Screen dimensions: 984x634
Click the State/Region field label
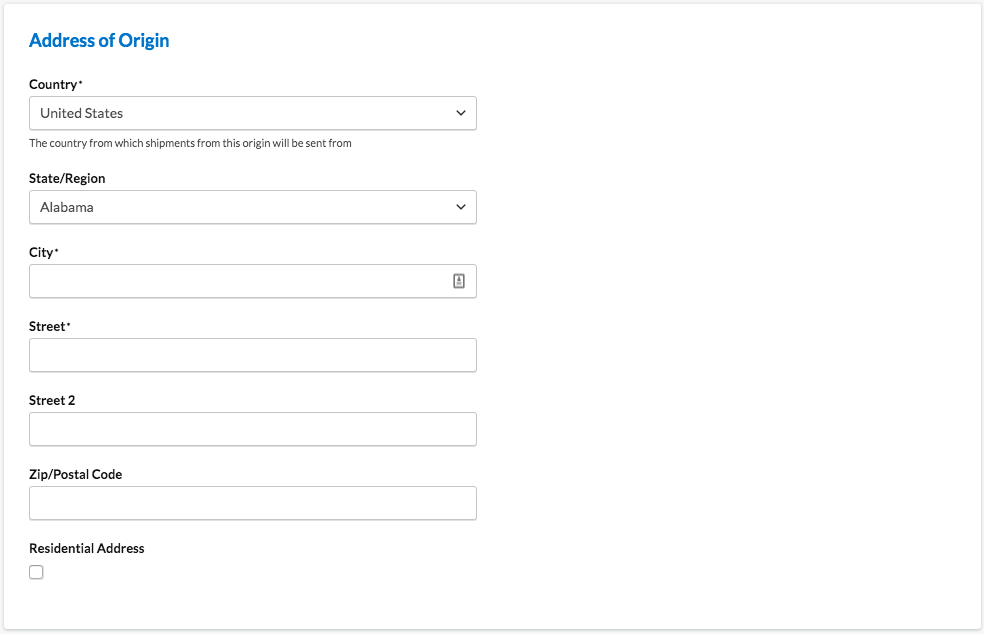pos(67,178)
